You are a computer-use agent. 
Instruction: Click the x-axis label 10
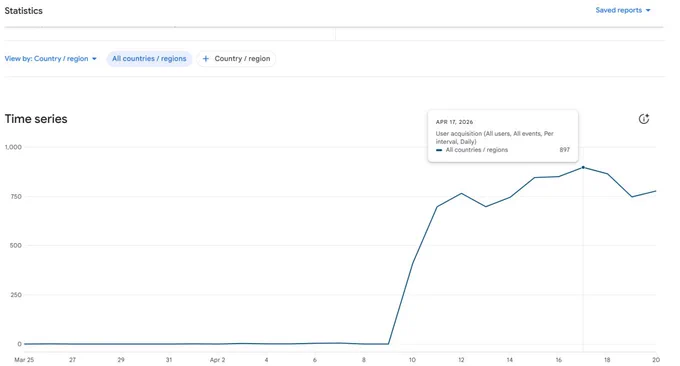[412, 359]
